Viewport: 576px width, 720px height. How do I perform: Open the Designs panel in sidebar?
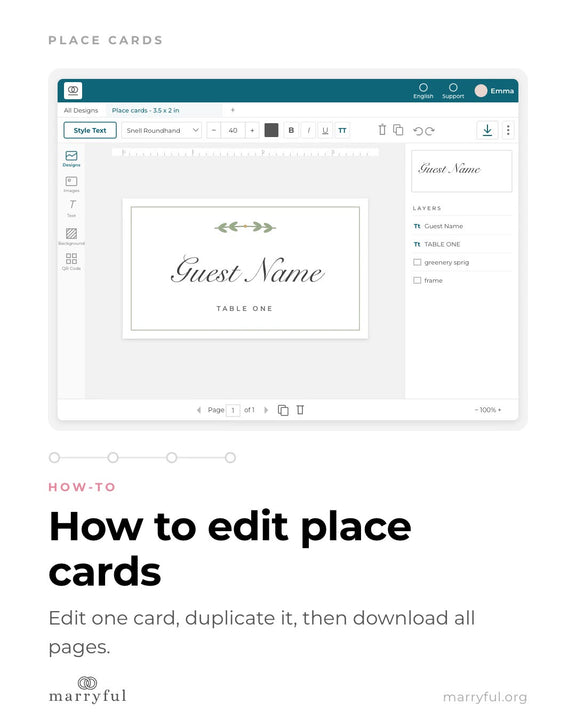tap(71, 158)
